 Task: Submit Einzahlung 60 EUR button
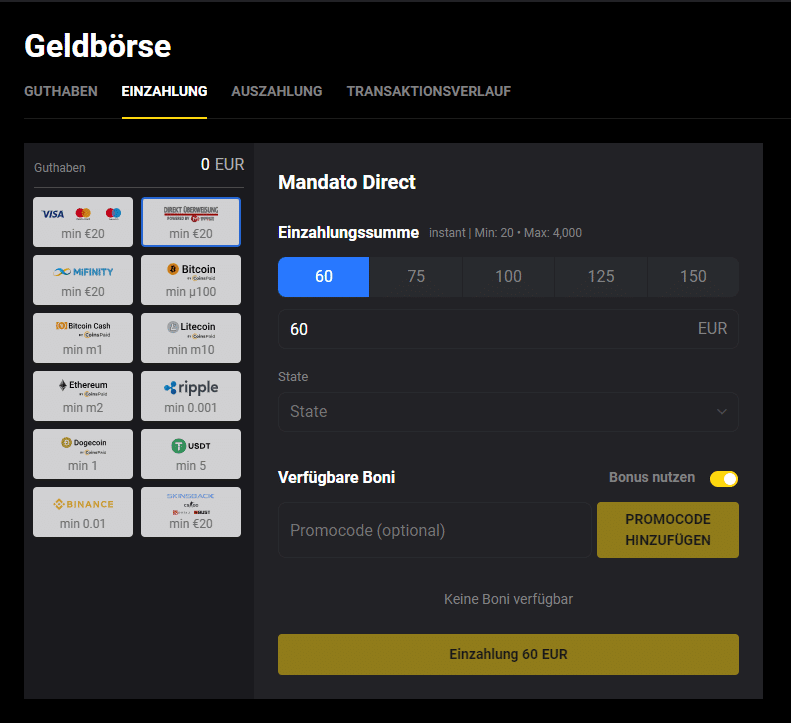click(x=508, y=654)
